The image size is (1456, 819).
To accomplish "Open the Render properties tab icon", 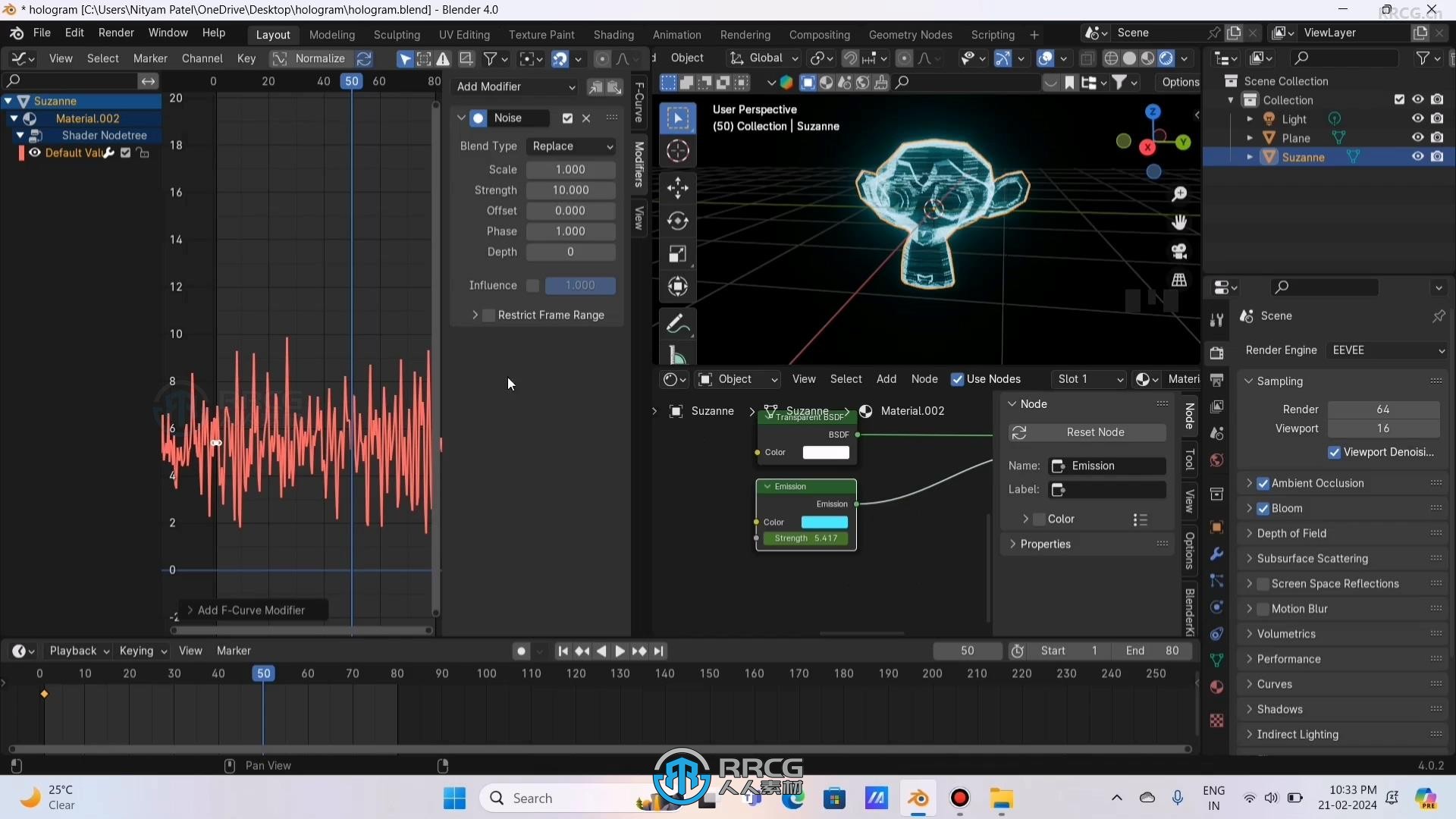I will [1217, 353].
